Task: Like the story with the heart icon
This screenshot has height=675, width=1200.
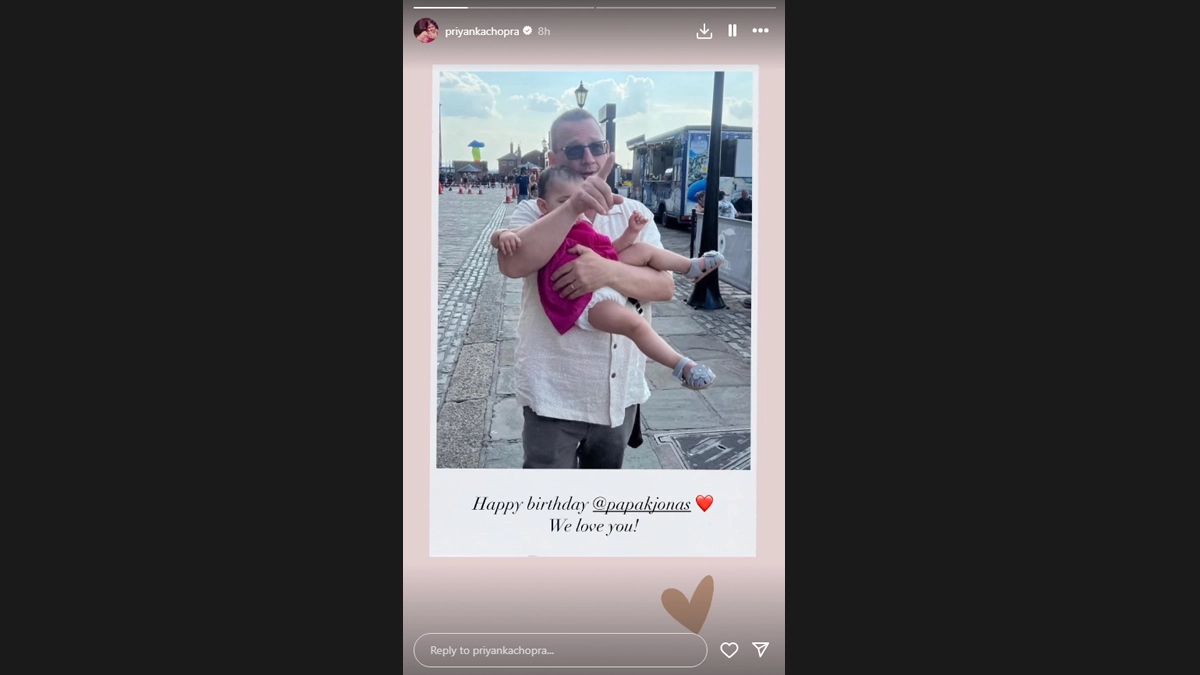Action: click(x=729, y=650)
